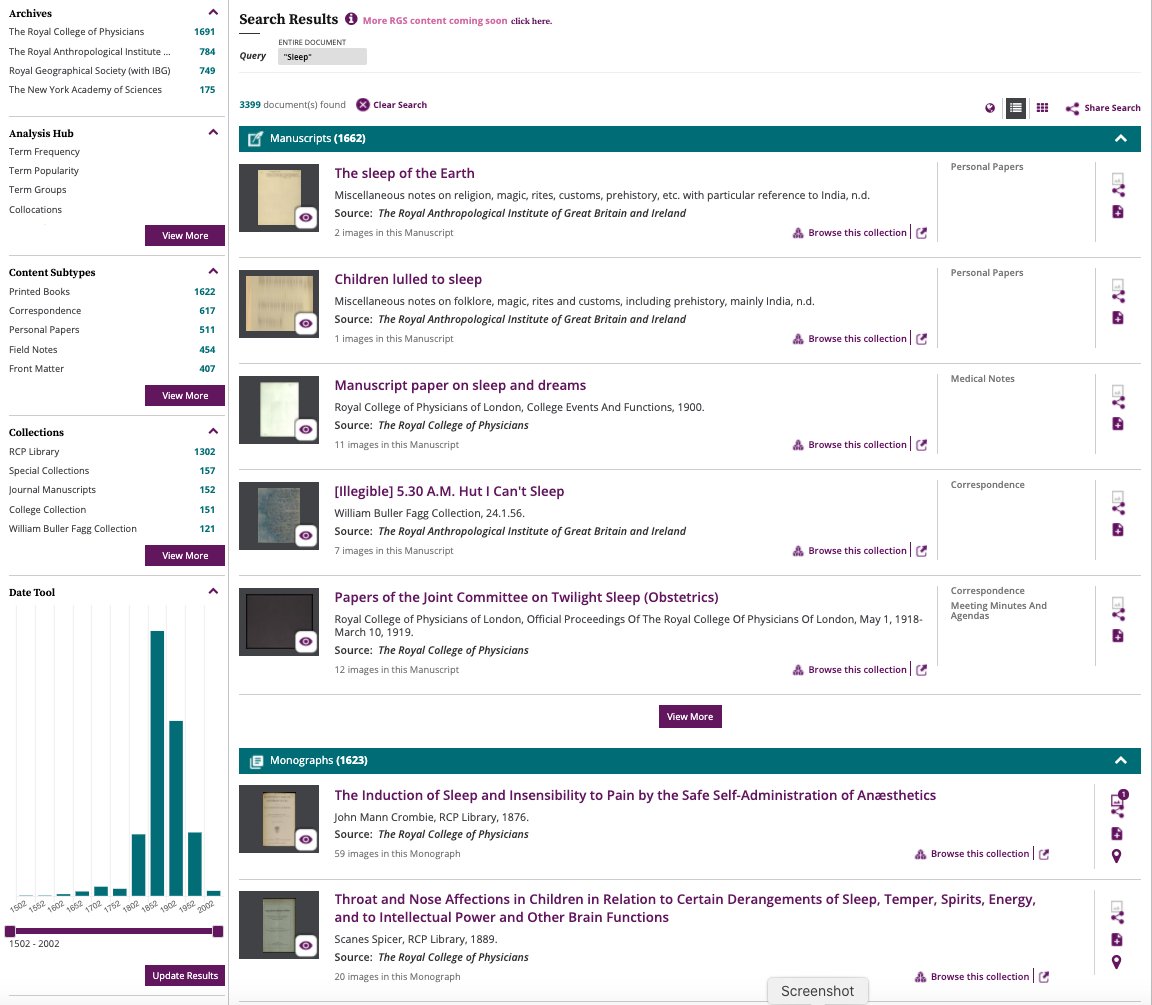1152x1005 pixels.
Task: Share the Twilight Sleep committee papers
Action: tap(1118, 614)
